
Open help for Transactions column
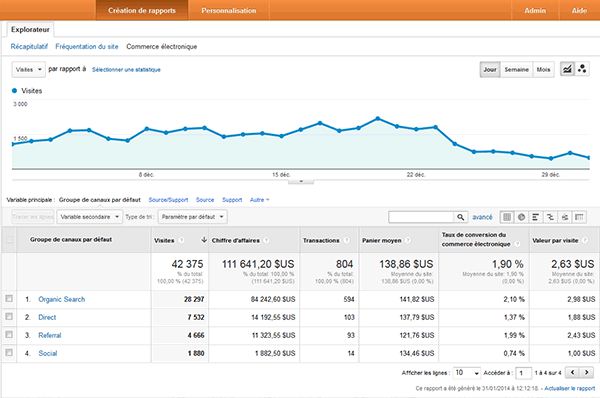tap(346, 240)
